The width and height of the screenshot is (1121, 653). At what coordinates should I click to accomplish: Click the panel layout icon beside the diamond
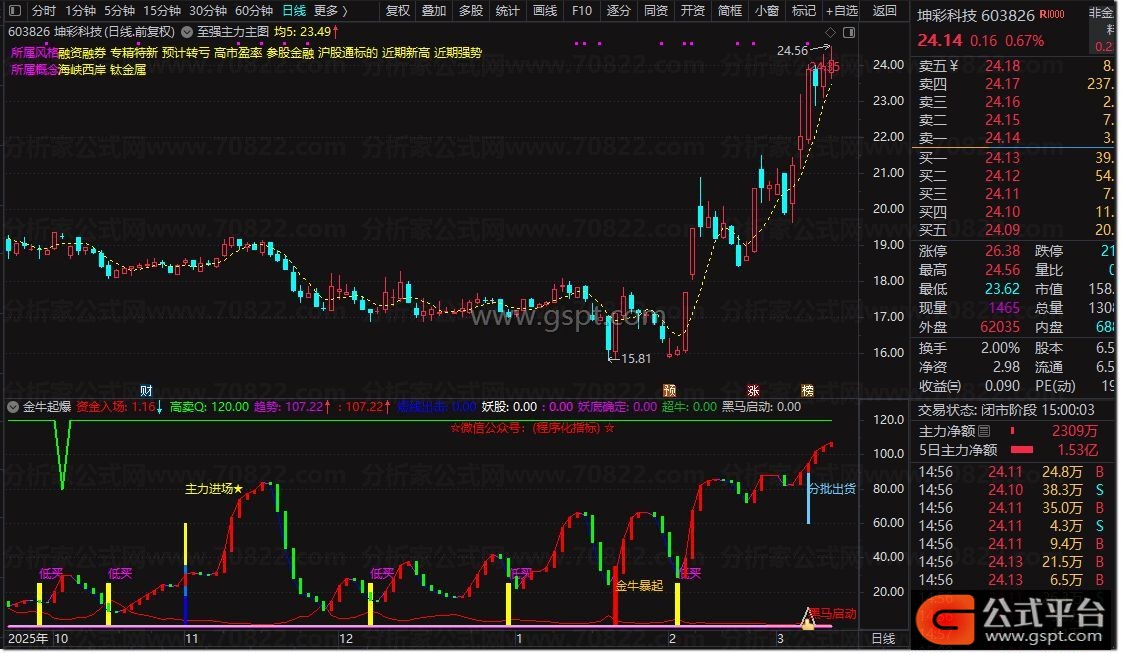847,31
